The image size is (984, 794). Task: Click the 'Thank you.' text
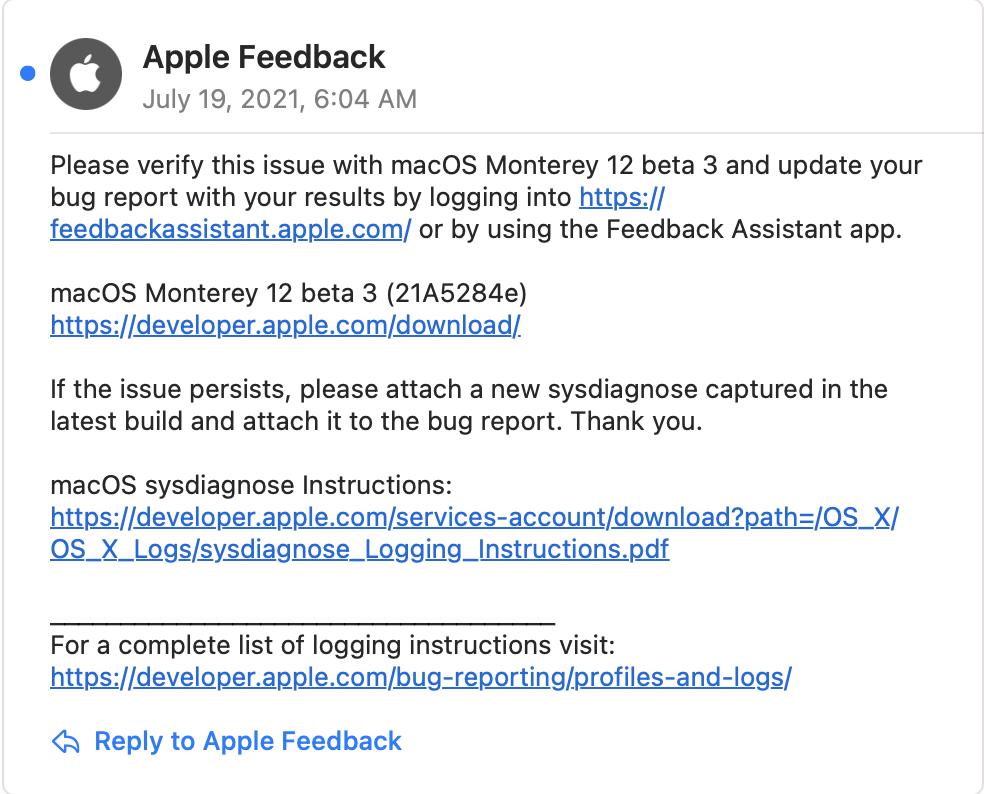pos(636,421)
